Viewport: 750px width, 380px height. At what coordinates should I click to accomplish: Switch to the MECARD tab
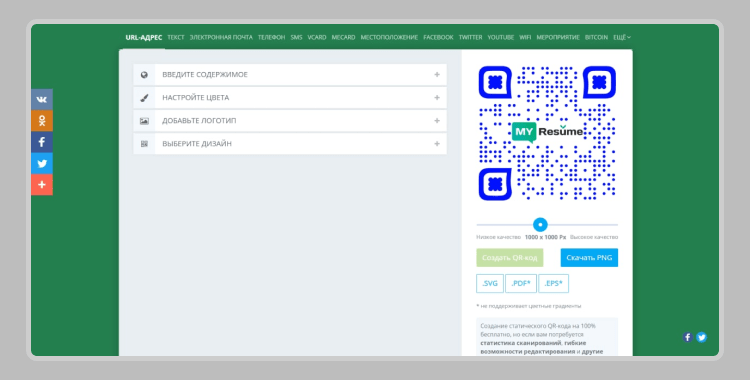point(343,37)
